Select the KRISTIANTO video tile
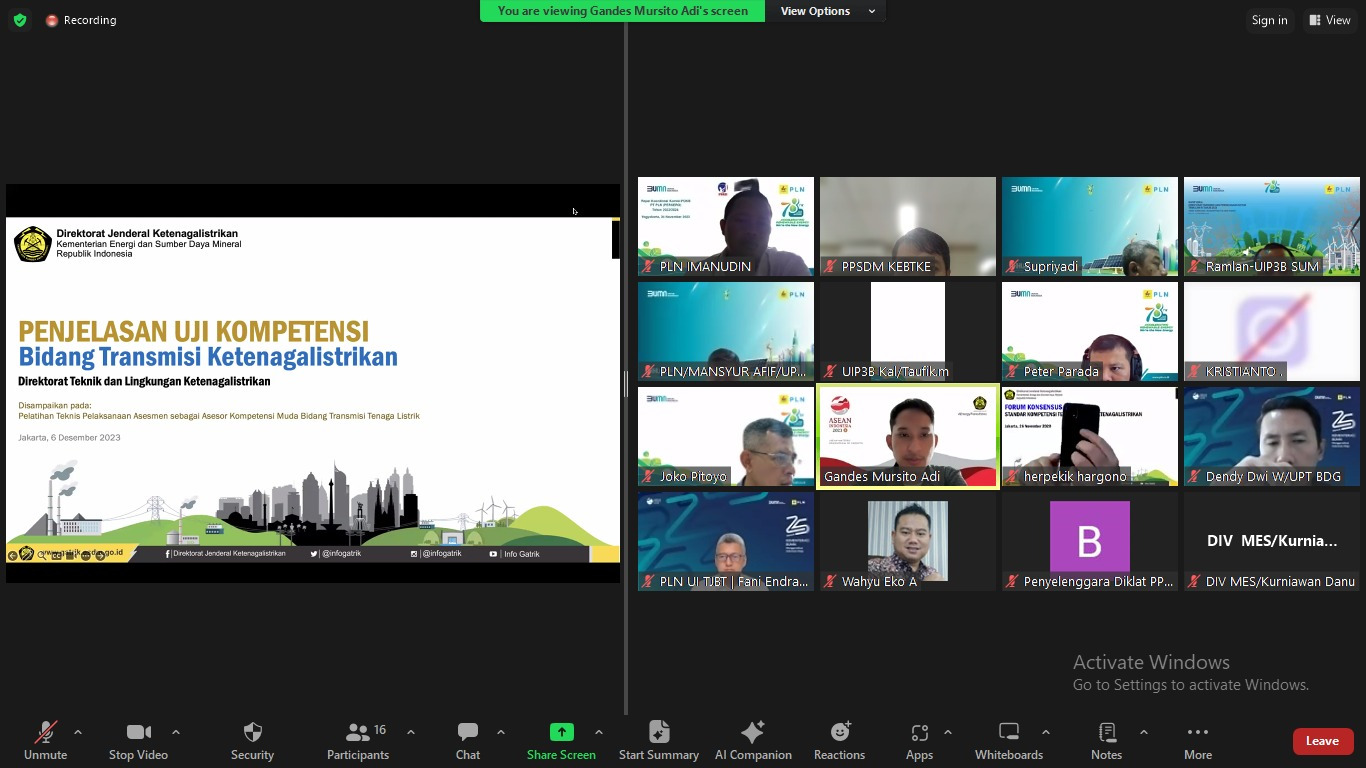The width and height of the screenshot is (1366, 768). click(1272, 332)
